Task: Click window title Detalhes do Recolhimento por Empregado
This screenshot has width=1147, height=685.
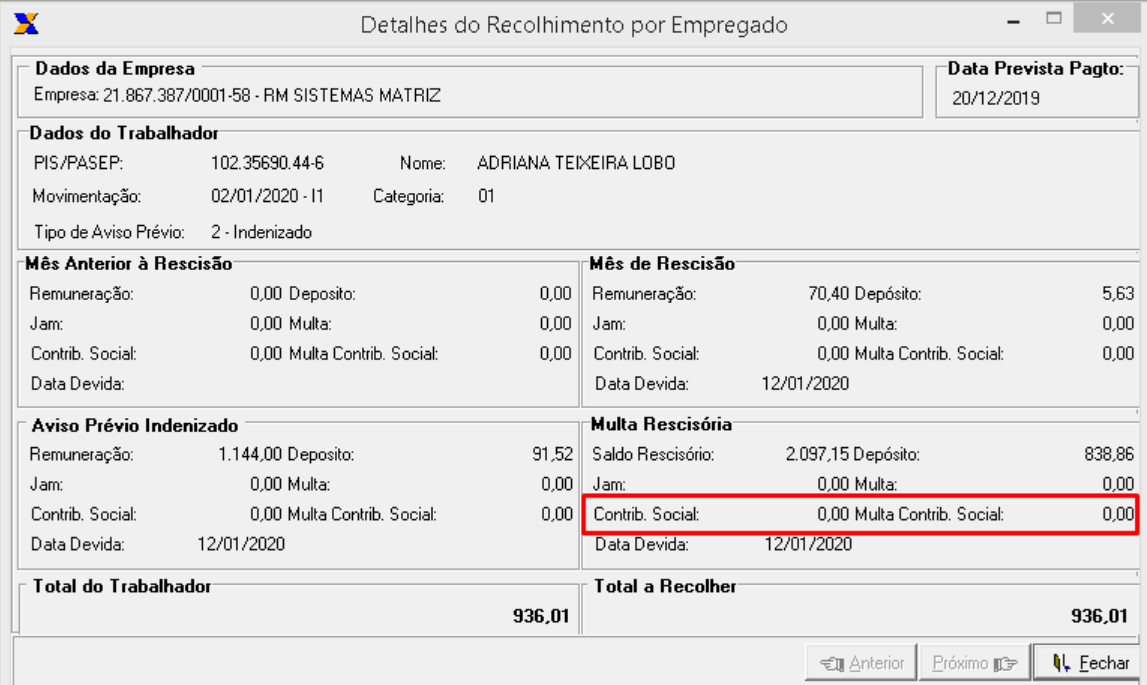Action: tap(574, 25)
